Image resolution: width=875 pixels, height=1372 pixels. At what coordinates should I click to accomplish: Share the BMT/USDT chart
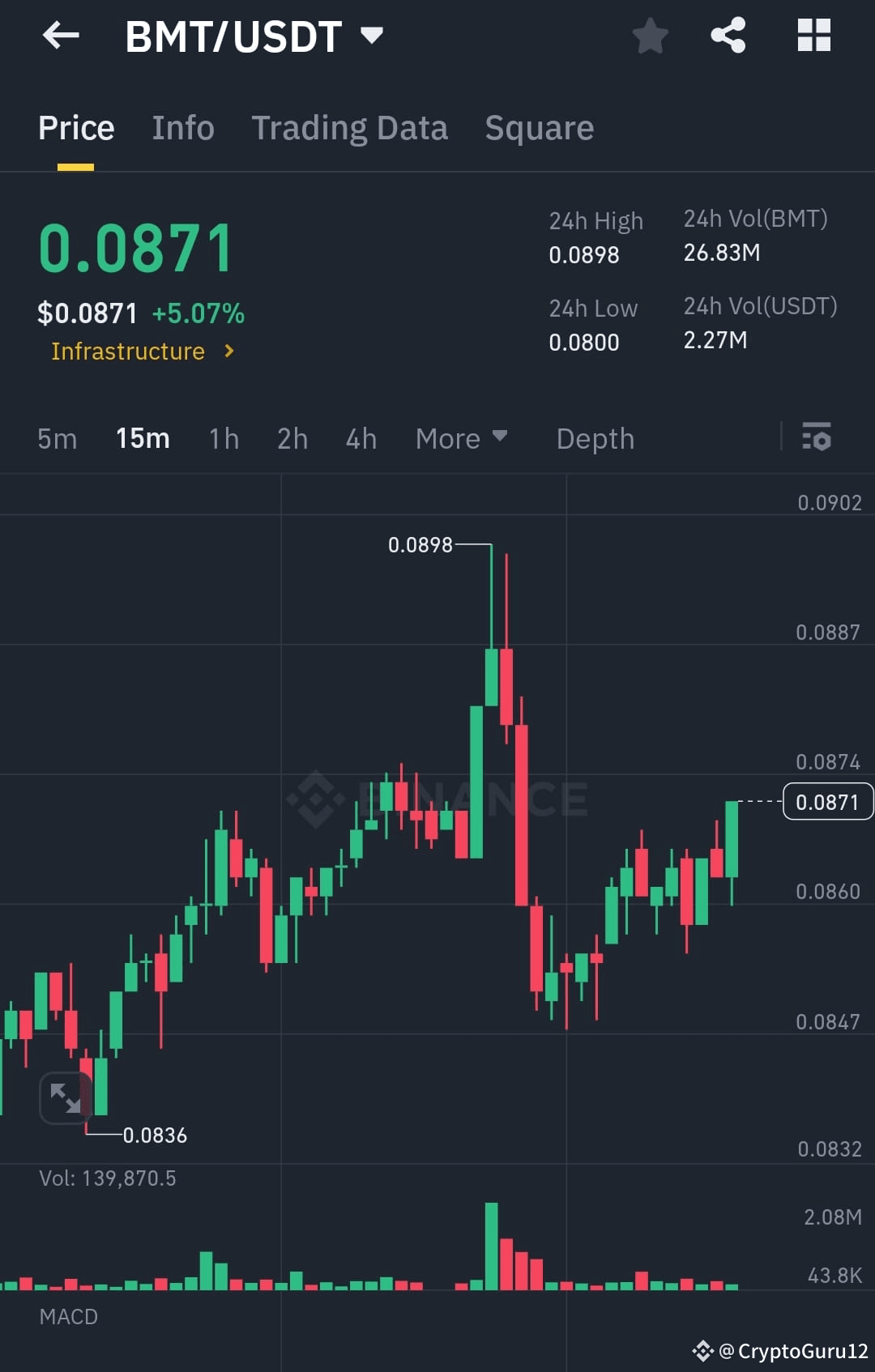point(727,36)
